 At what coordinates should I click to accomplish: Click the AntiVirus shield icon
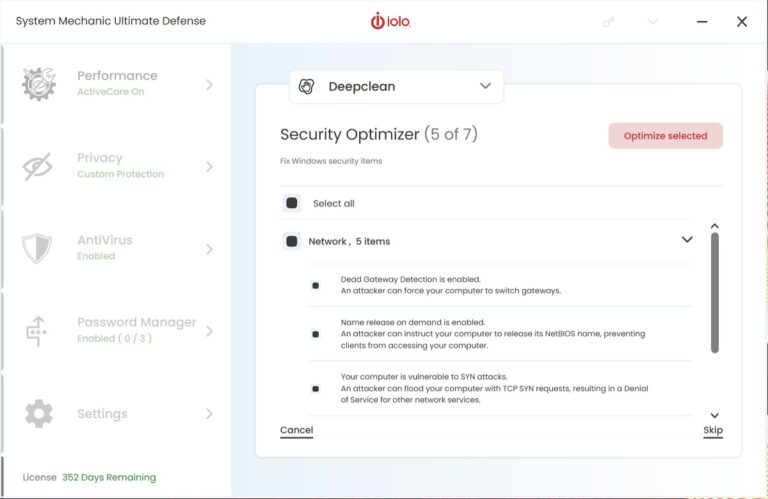tap(38, 248)
